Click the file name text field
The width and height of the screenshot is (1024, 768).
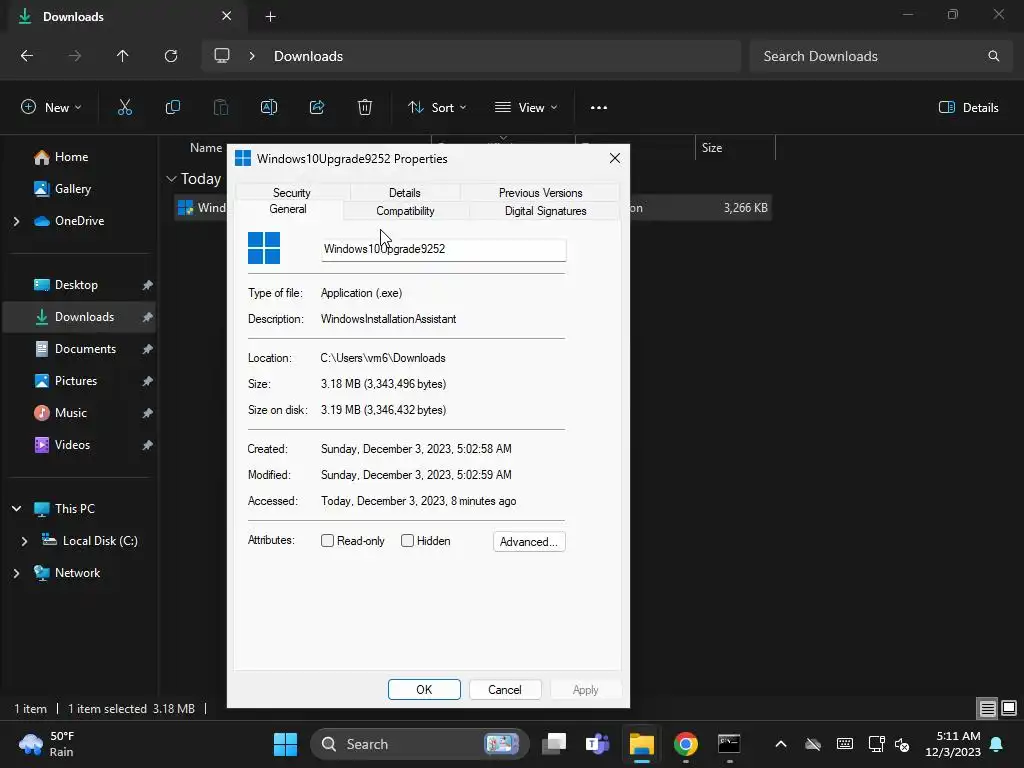443,249
